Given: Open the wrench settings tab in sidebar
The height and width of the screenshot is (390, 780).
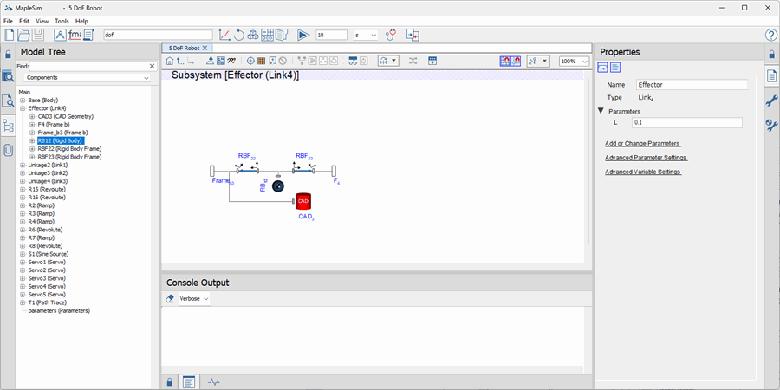Looking at the screenshot, I should pos(772,100).
